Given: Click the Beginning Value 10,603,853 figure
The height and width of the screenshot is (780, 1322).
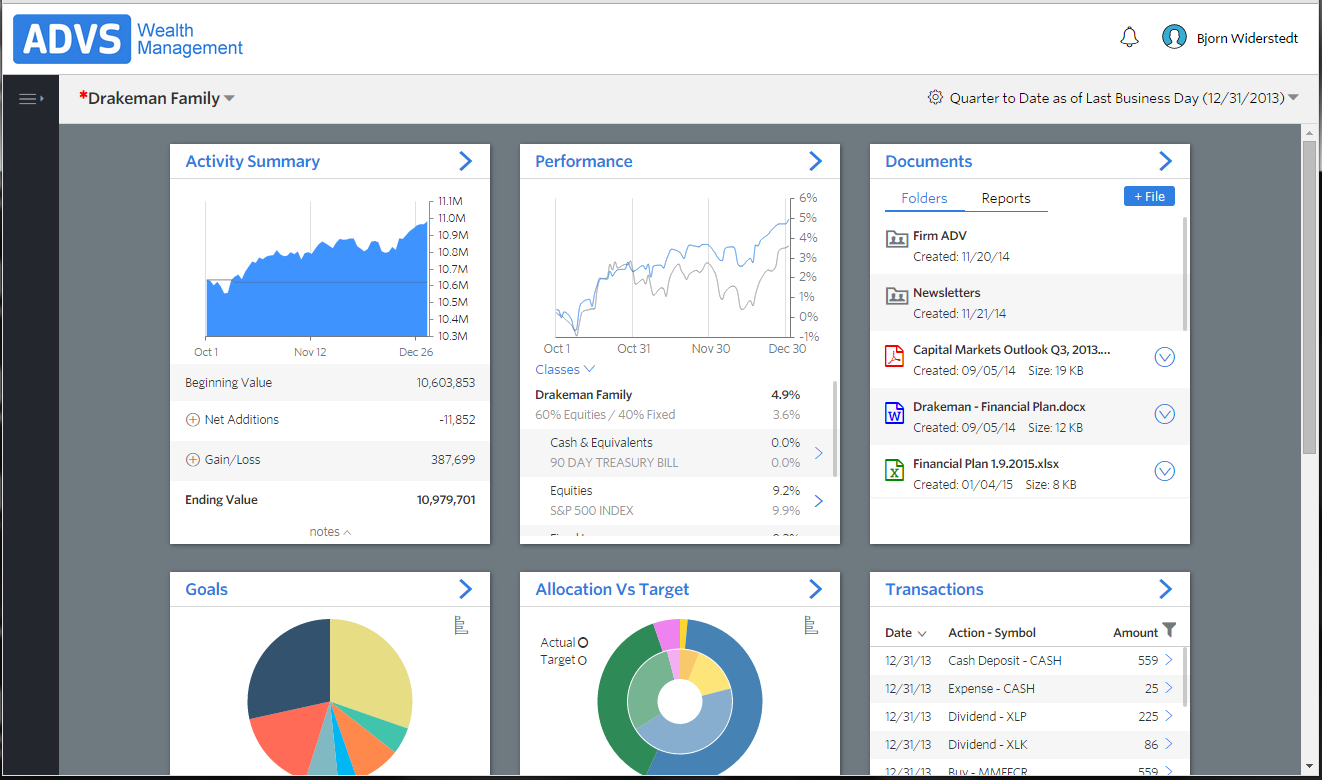Looking at the screenshot, I should coord(446,383).
